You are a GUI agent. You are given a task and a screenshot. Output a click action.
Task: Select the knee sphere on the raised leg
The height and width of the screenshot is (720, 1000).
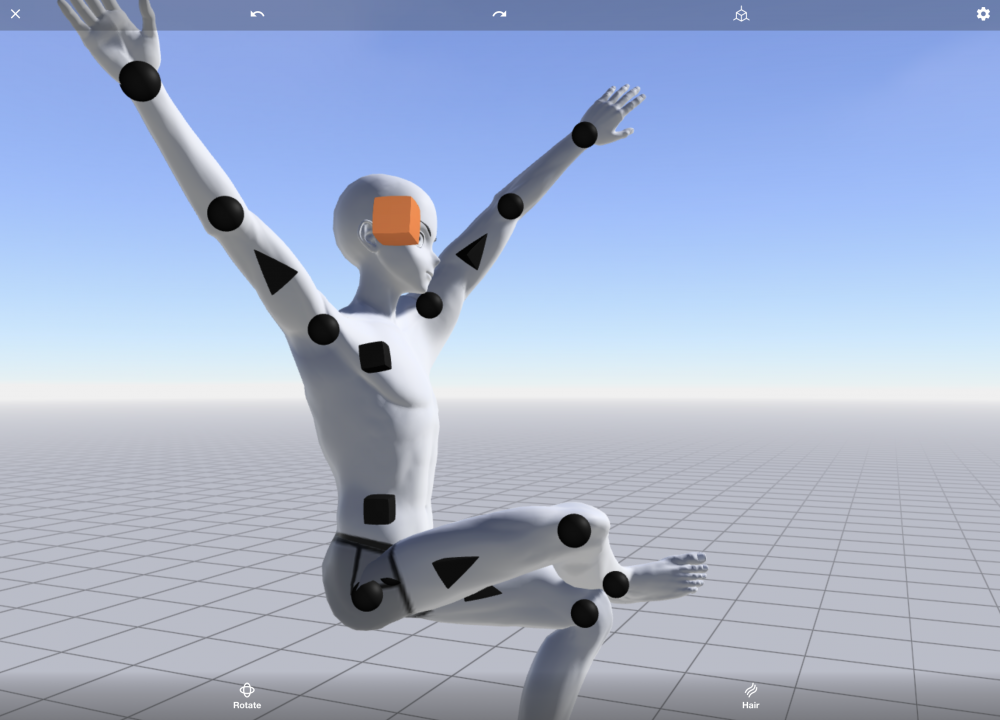click(574, 530)
